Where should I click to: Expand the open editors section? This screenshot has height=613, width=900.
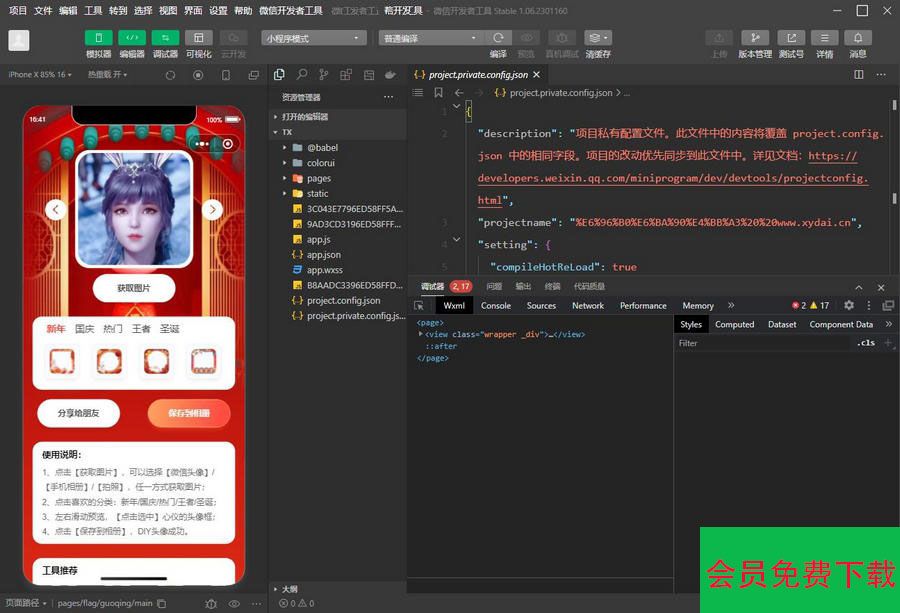(x=339, y=117)
